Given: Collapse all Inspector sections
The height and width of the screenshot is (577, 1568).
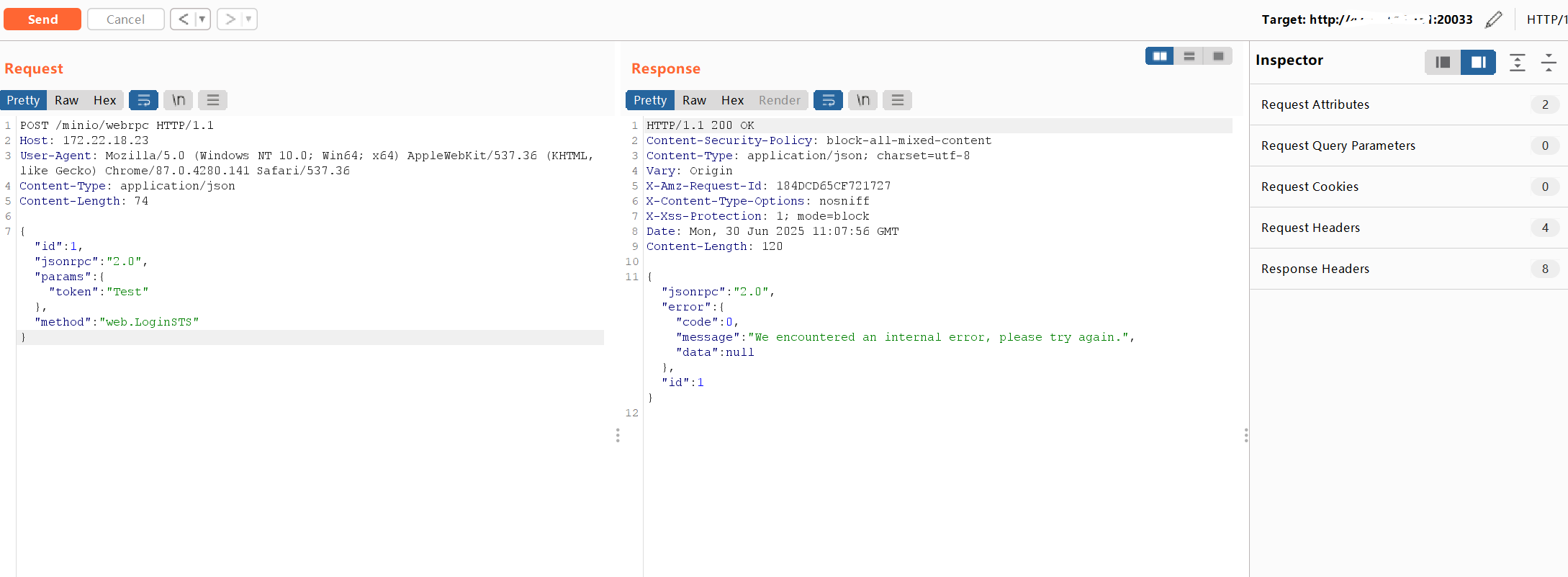Looking at the screenshot, I should tap(1549, 63).
